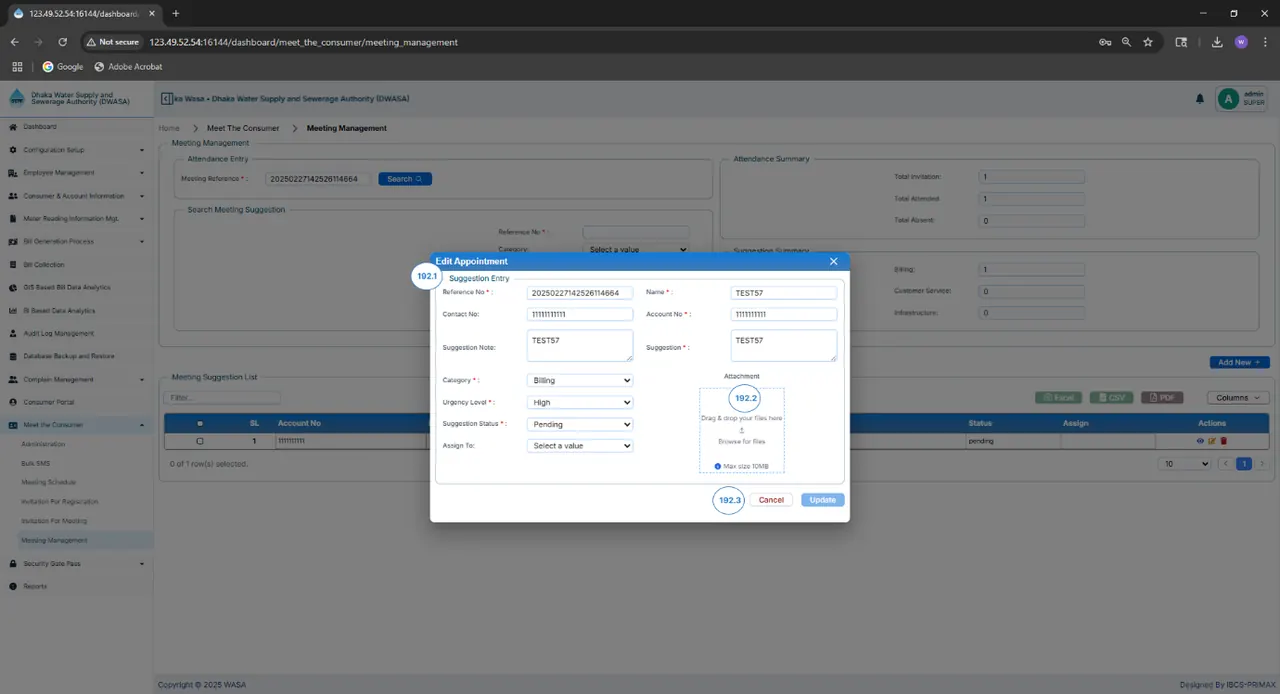Screen dimensions: 1280x694
Task: Close the Edit Appointment dialog with X
Action: (x=834, y=261)
